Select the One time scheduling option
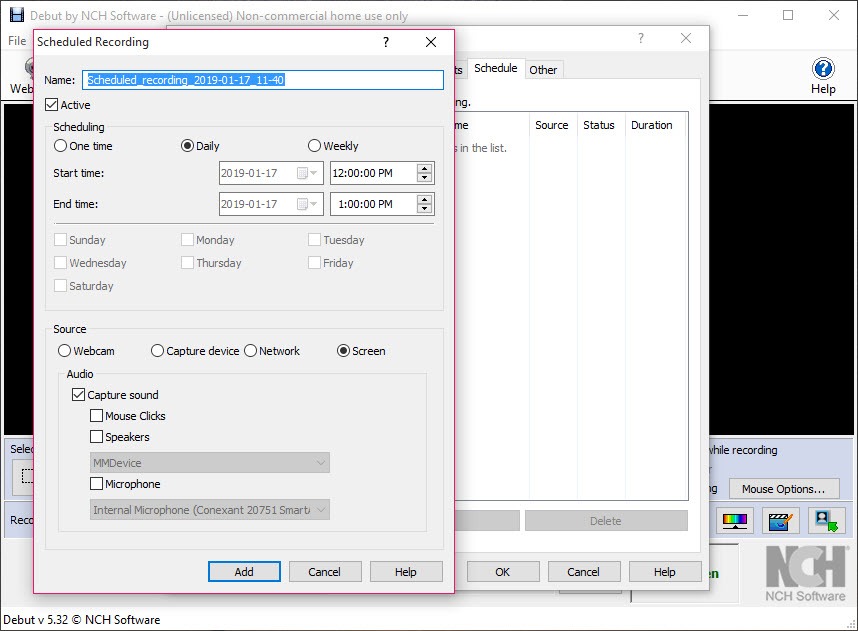The height and width of the screenshot is (631, 858). pos(60,146)
